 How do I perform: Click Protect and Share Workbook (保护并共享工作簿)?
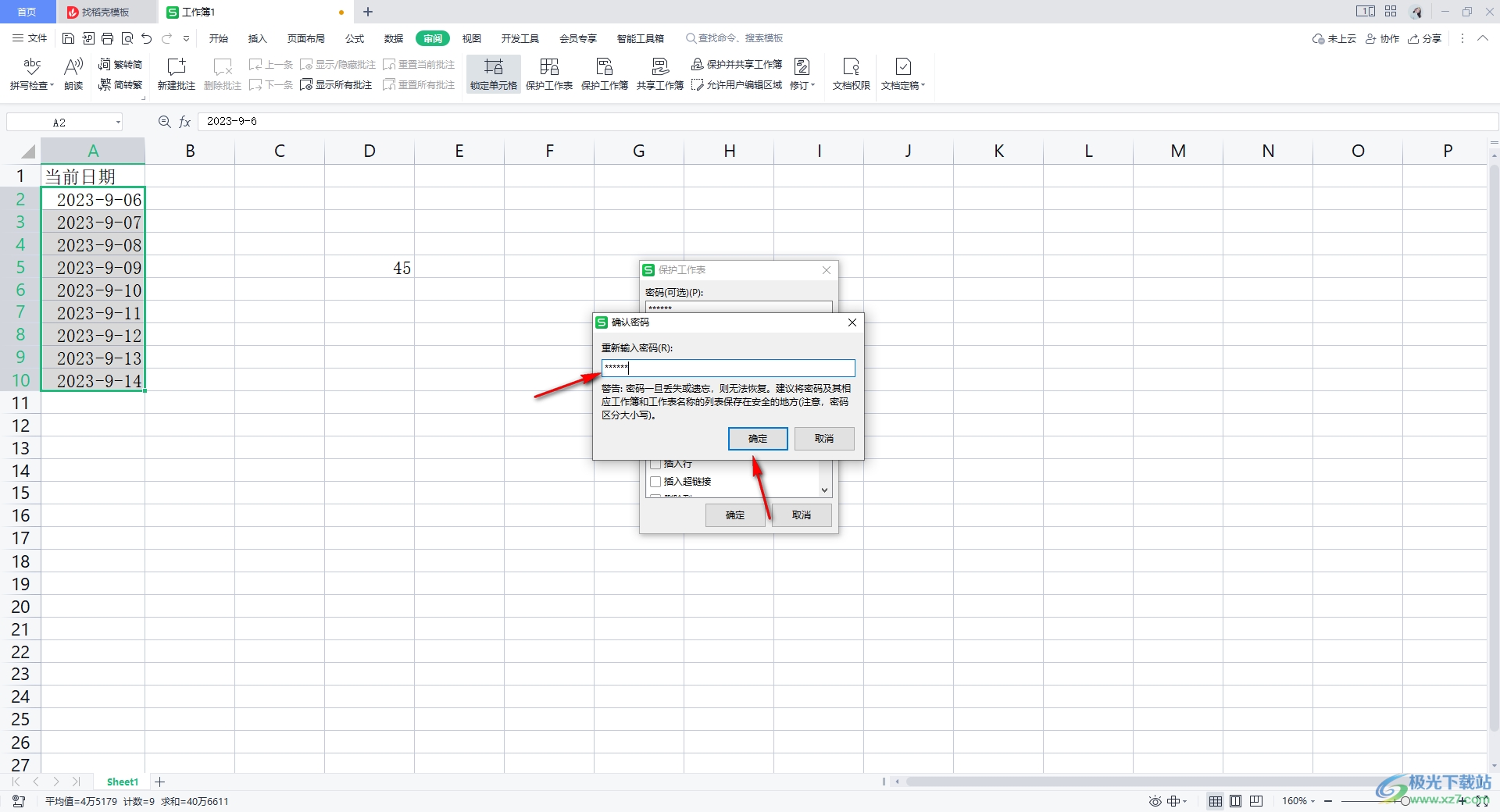tap(737, 64)
